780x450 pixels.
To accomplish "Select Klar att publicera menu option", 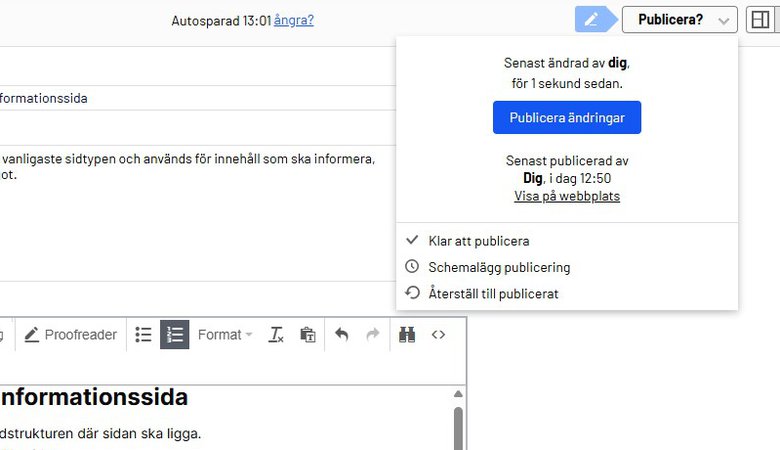I will click(x=567, y=241).
